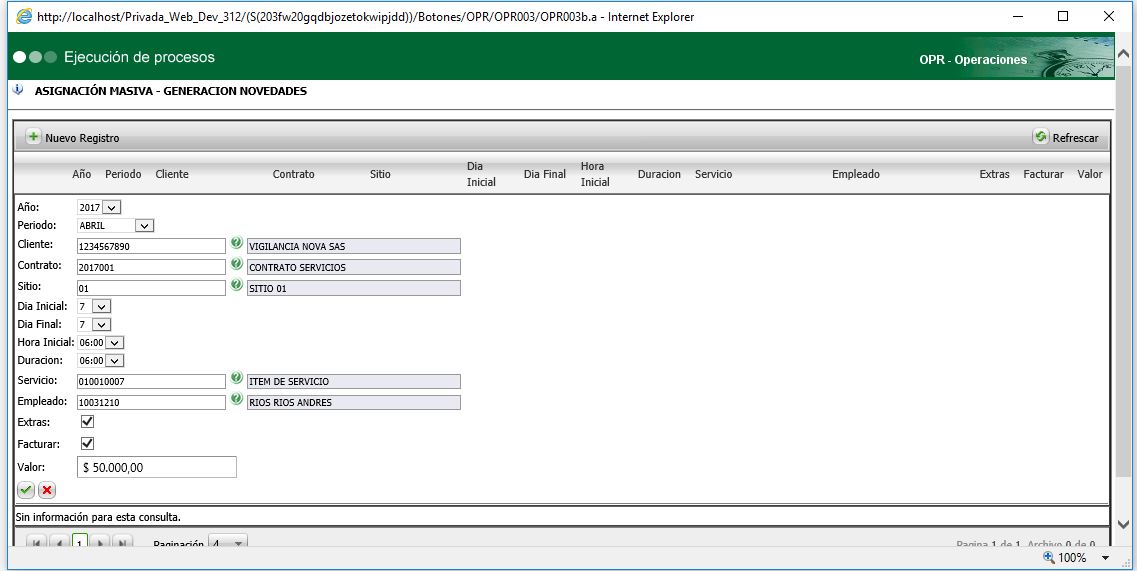Click the info icon beside Asignación Masiva
Image resolution: width=1137 pixels, height=571 pixels.
tap(18, 90)
